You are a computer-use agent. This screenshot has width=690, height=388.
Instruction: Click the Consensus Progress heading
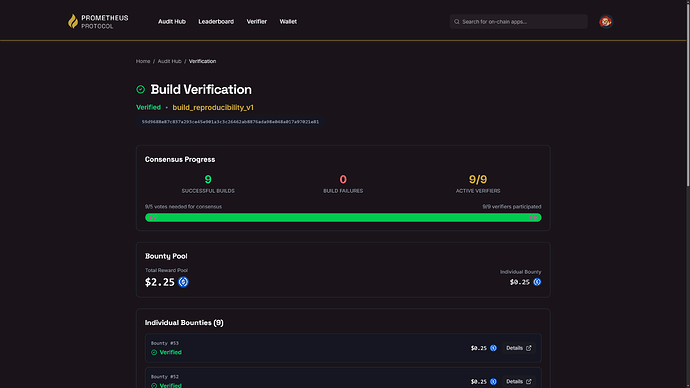[180, 159]
